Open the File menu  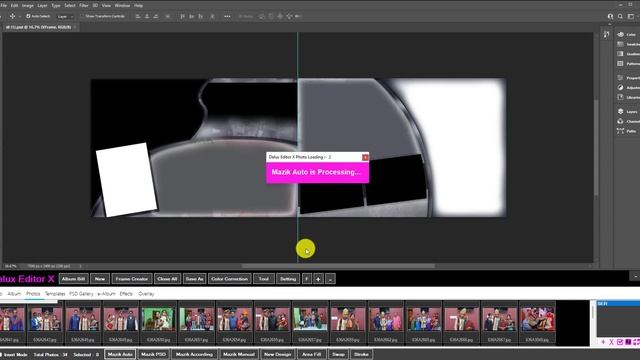coord(3,6)
